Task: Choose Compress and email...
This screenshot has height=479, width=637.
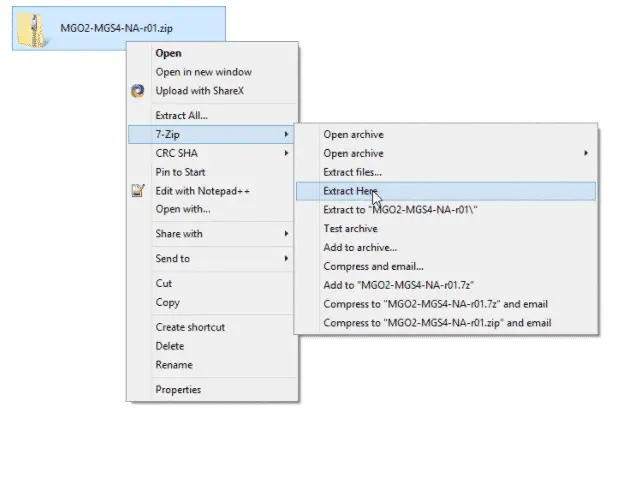Action: click(x=446, y=266)
